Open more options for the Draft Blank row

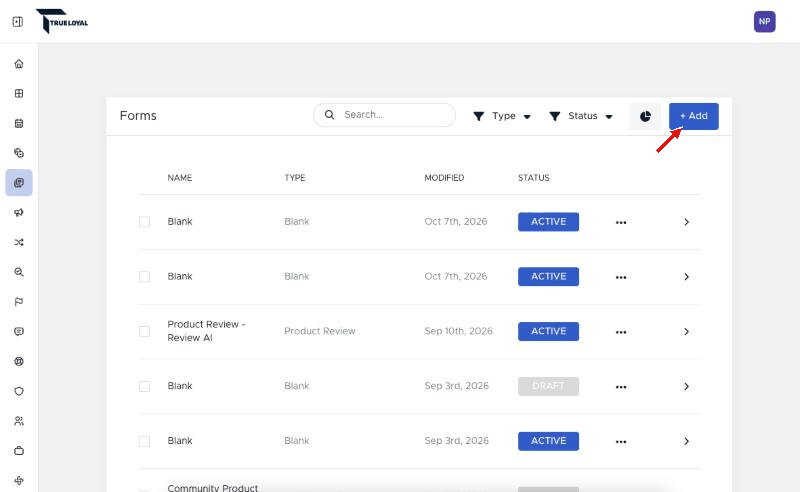click(621, 387)
